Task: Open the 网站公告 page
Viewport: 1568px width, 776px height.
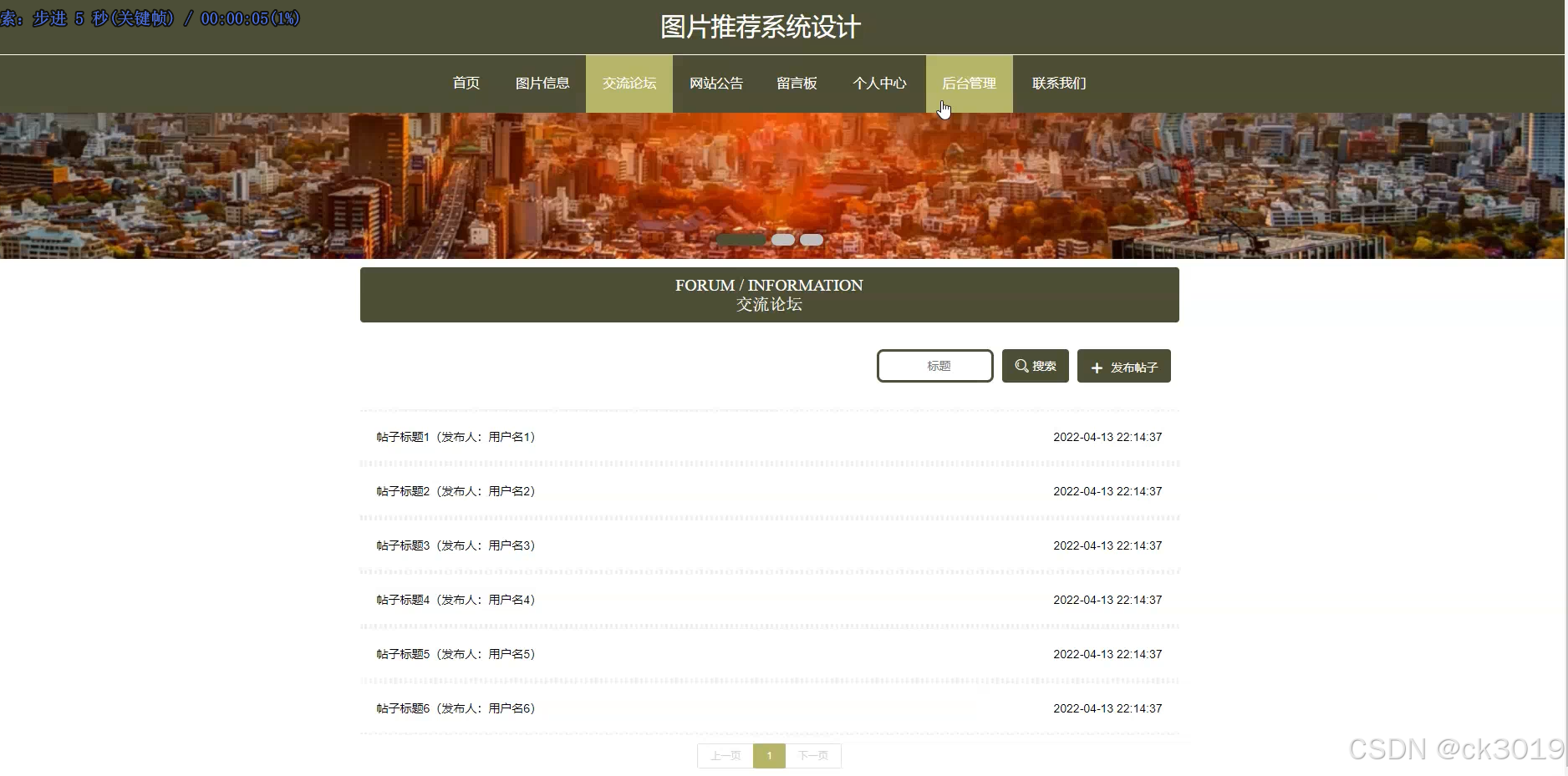Action: point(715,83)
